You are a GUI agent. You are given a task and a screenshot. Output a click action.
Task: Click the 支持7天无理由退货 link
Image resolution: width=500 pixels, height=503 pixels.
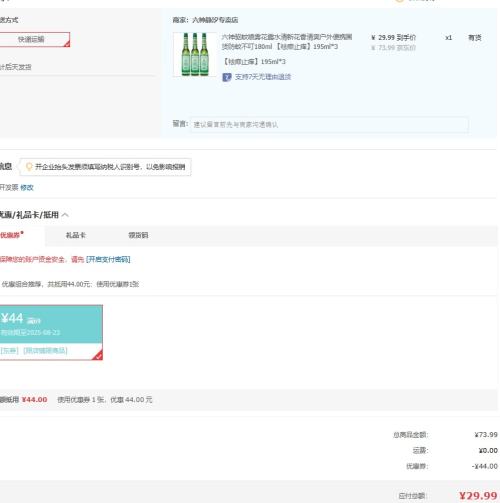(x=263, y=77)
